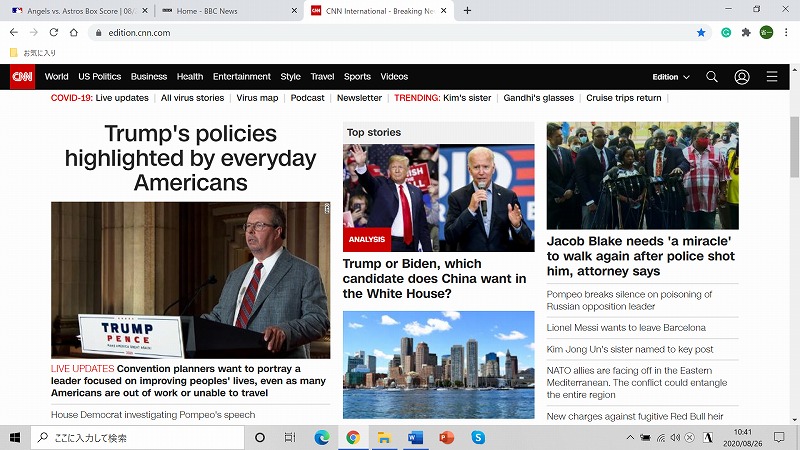Click the browser home icon
Viewport: 800px width, 450px height.
pyautogui.click(x=73, y=32)
